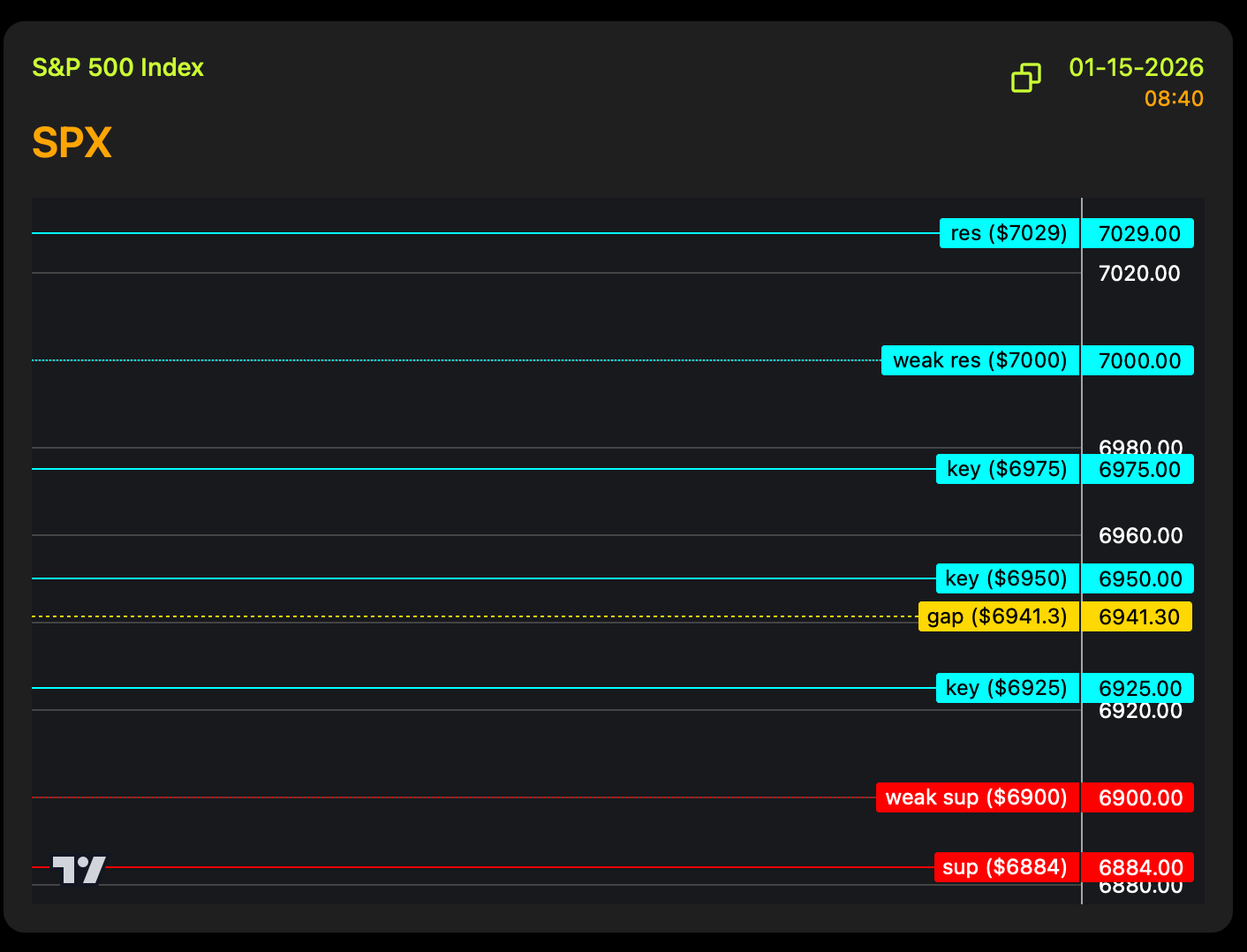This screenshot has height=952, width=1247.
Task: Click the 6960.00 price scale value
Action: pos(1139,536)
